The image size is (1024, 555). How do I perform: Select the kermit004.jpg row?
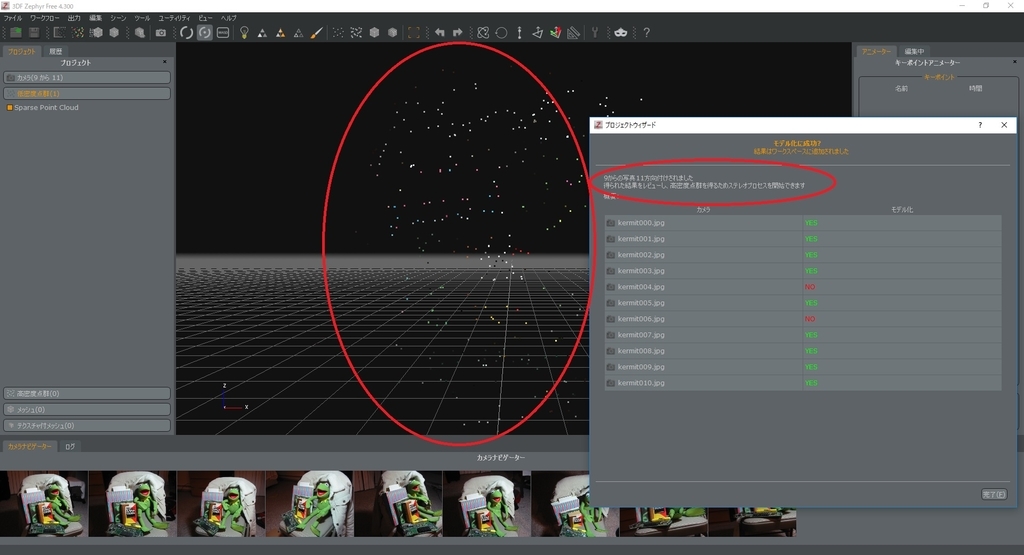pyautogui.click(x=803, y=287)
